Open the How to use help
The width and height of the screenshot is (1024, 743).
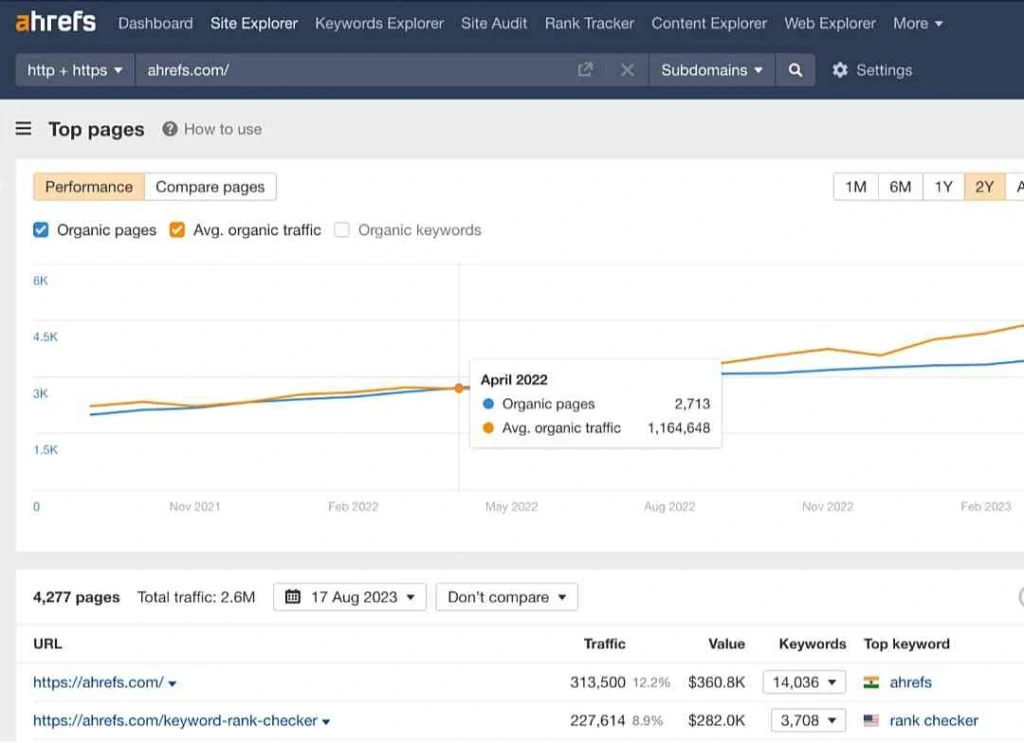click(x=212, y=129)
